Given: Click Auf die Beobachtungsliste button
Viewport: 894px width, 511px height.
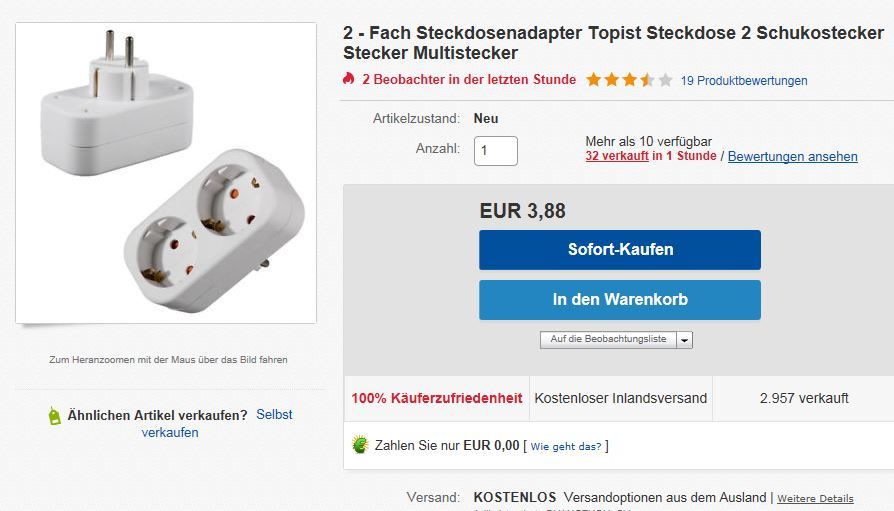Looking at the screenshot, I should coord(608,340).
